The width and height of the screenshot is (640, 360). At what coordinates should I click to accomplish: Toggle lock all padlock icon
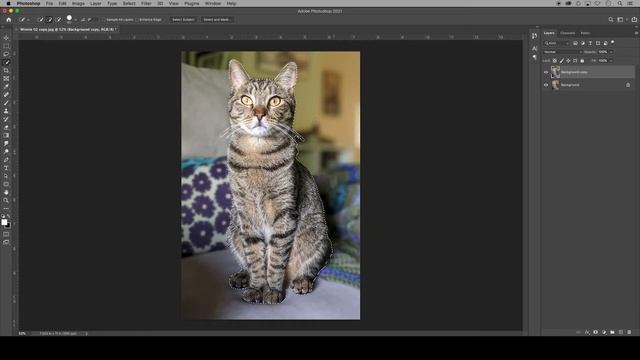pos(582,61)
